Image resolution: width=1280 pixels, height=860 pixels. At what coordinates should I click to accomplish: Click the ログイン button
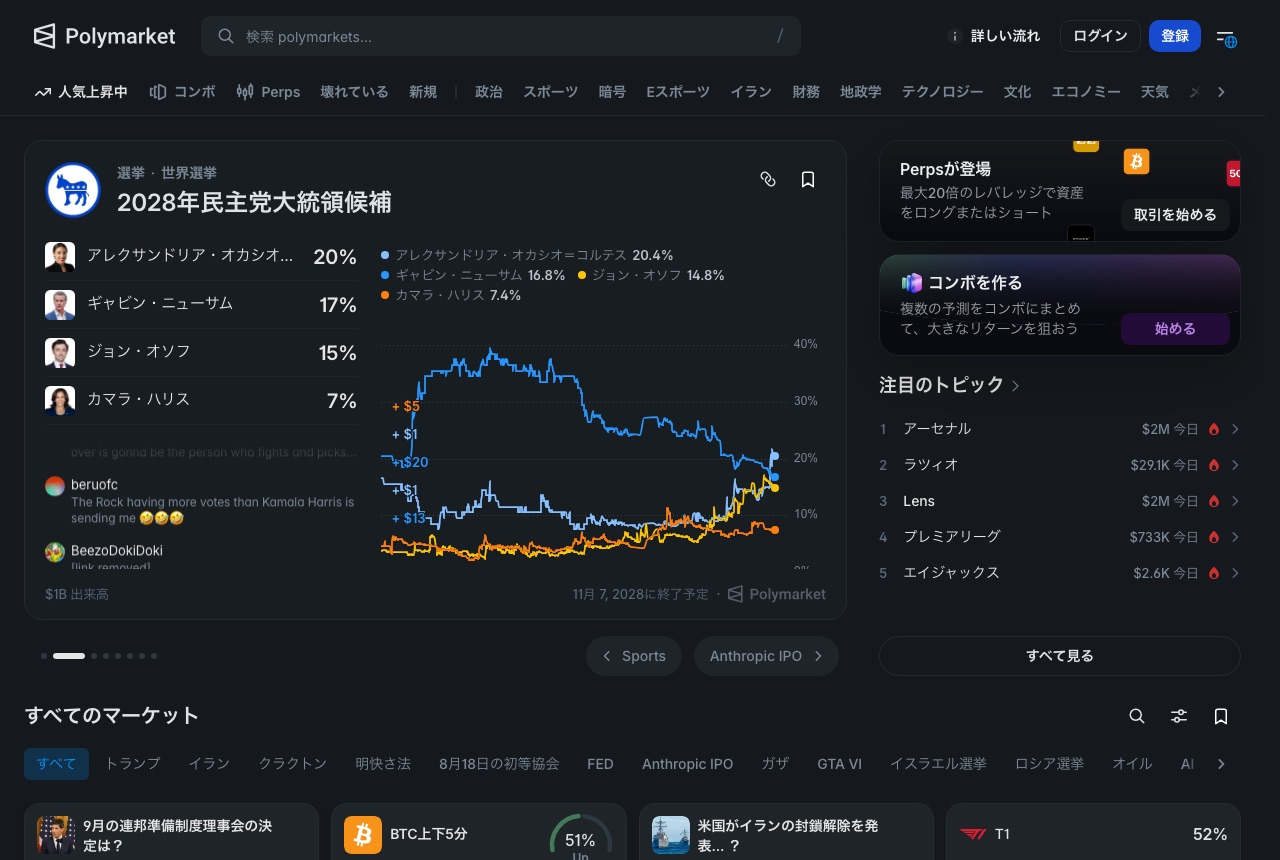pos(1100,36)
